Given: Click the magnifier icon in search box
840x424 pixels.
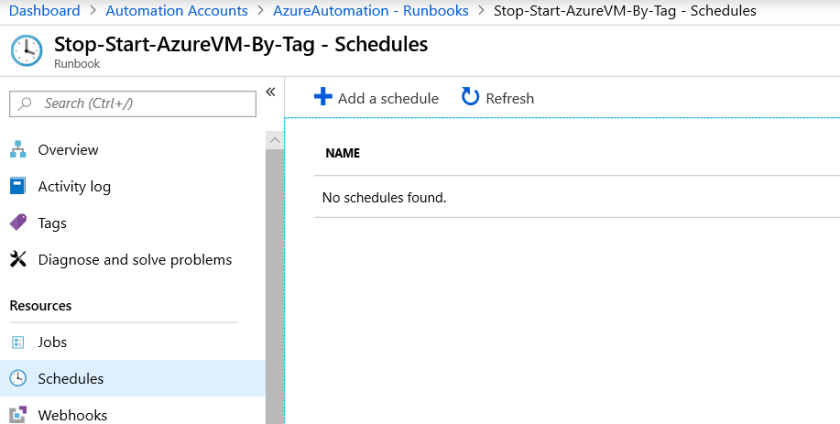Looking at the screenshot, I should click(x=25, y=103).
